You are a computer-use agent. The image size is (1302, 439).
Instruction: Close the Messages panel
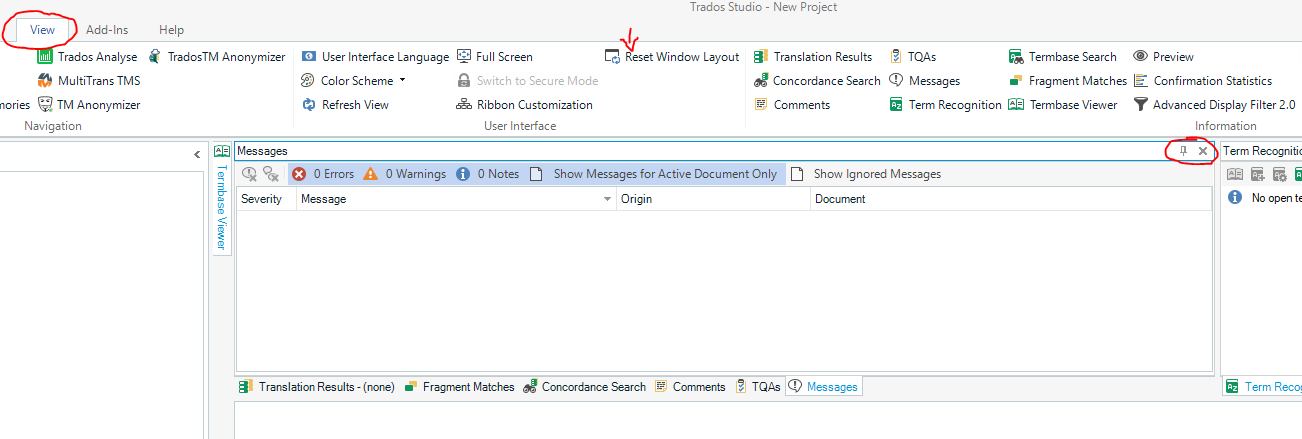pos(1203,151)
